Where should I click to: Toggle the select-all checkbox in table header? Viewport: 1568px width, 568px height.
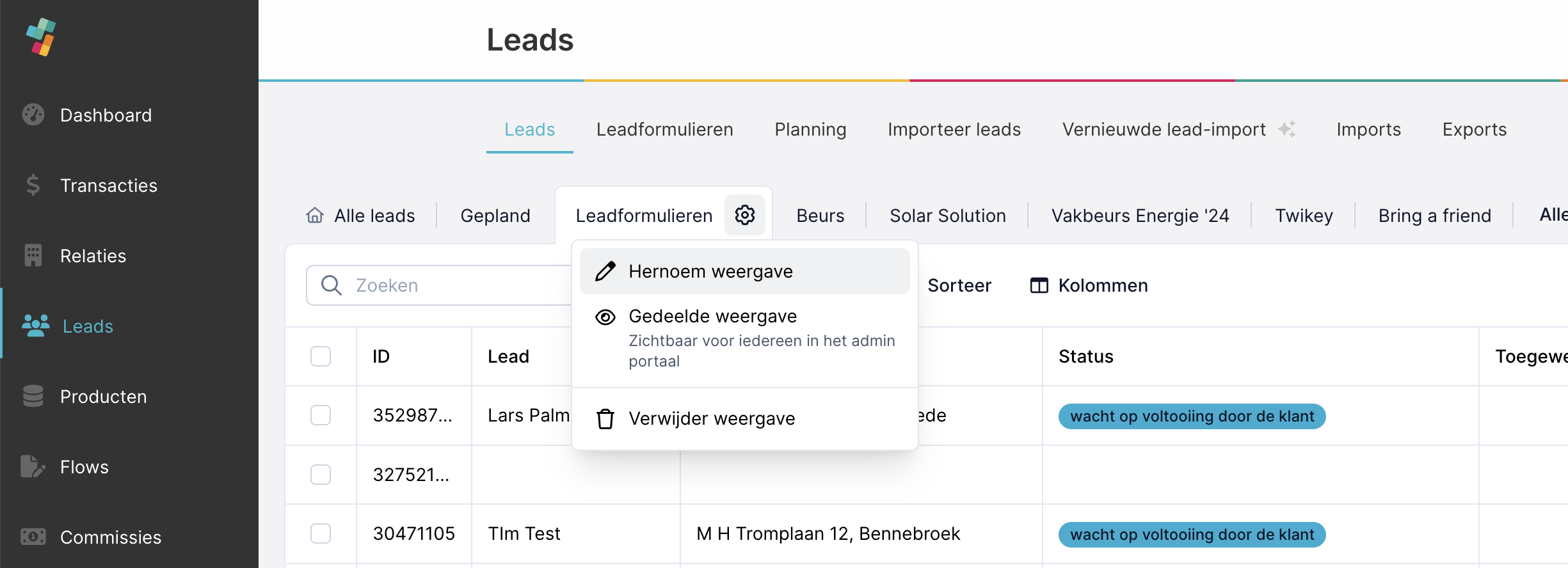(x=321, y=356)
